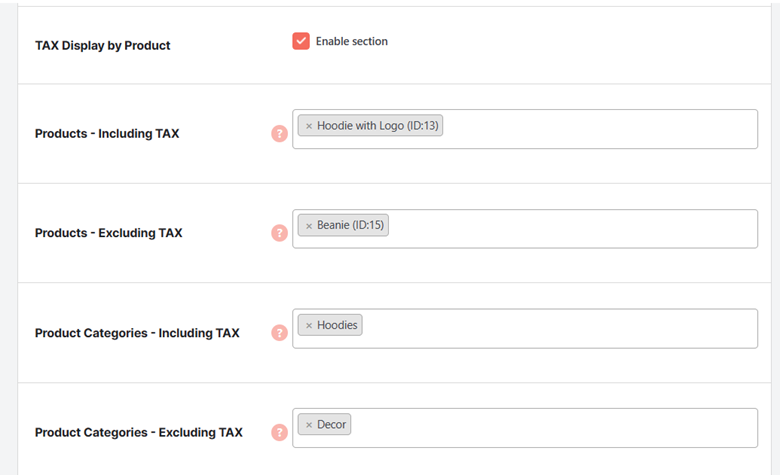780x475 pixels.
Task: Show help for Product Categories - Excluding TAX
Action: click(280, 432)
